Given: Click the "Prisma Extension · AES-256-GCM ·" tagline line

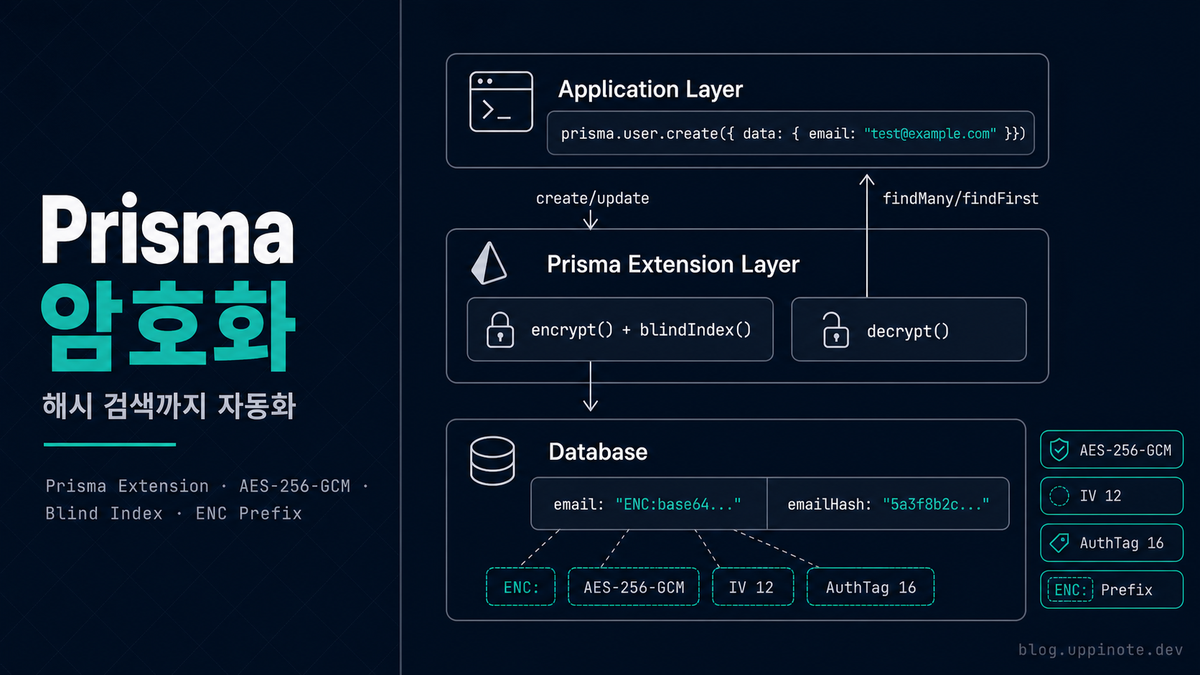Looking at the screenshot, I should point(207,486).
